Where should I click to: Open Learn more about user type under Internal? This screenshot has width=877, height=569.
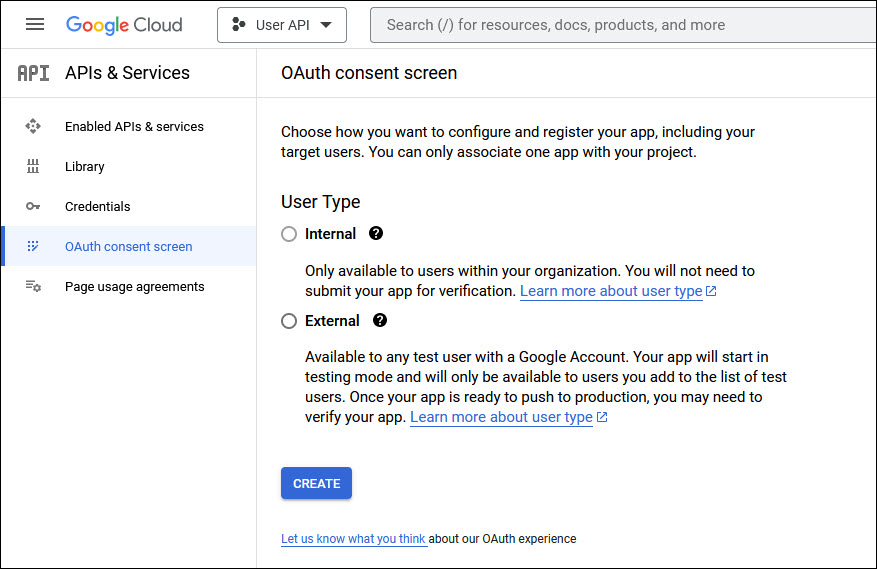(x=611, y=291)
